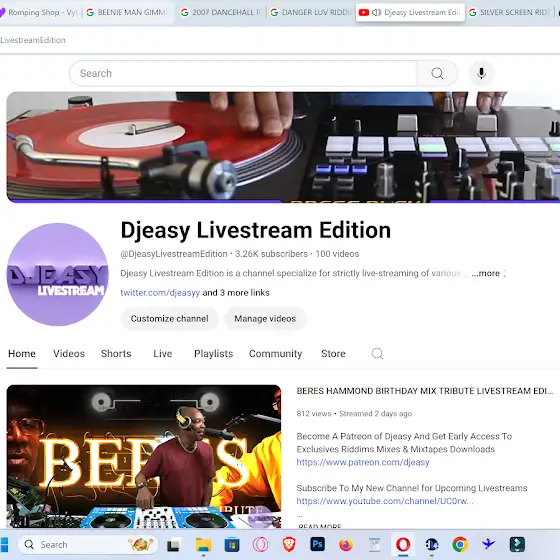Open the channel Playlists tab
This screenshot has height=560, width=560.
click(213, 354)
